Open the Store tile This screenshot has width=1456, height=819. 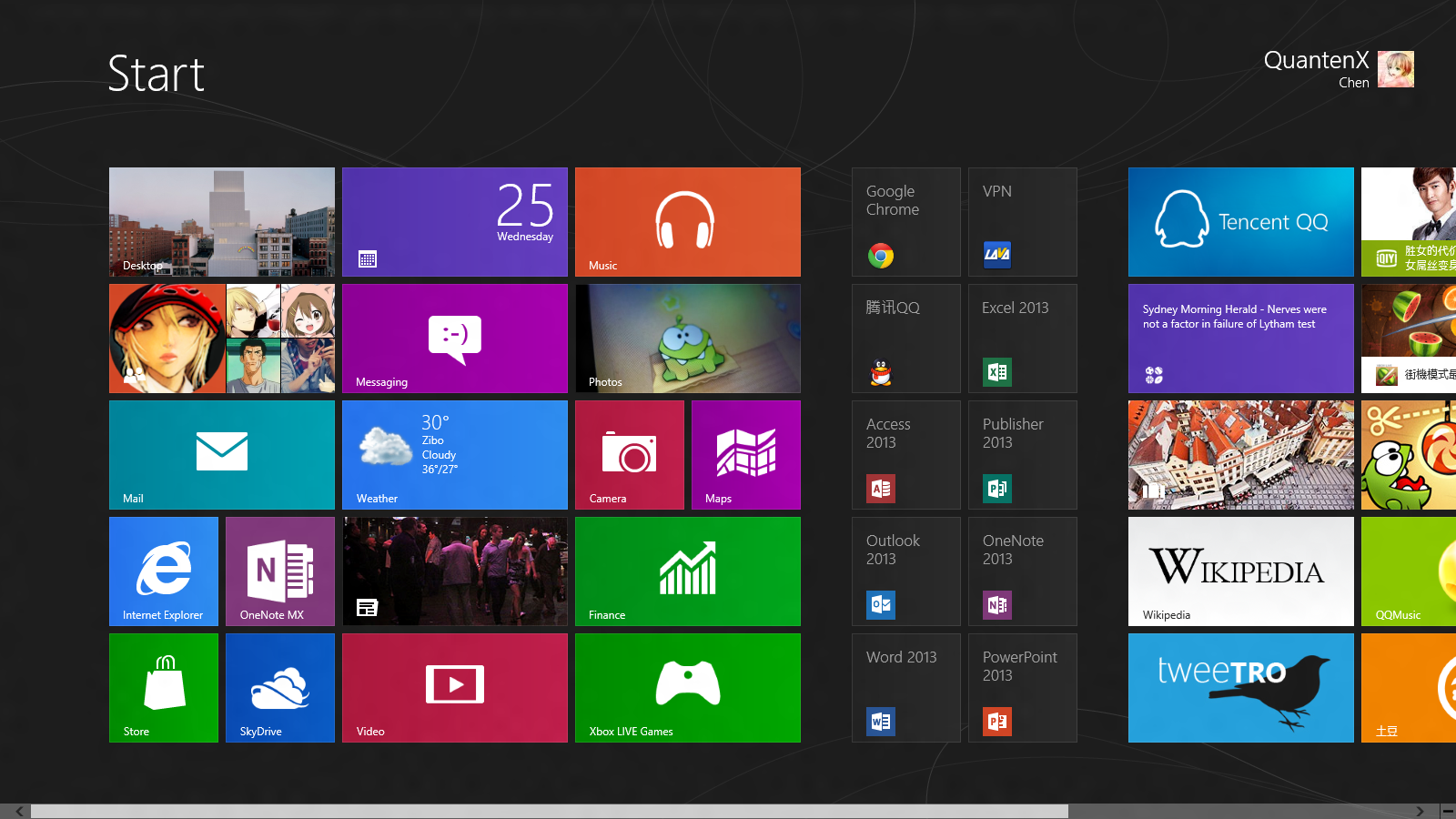coord(164,688)
